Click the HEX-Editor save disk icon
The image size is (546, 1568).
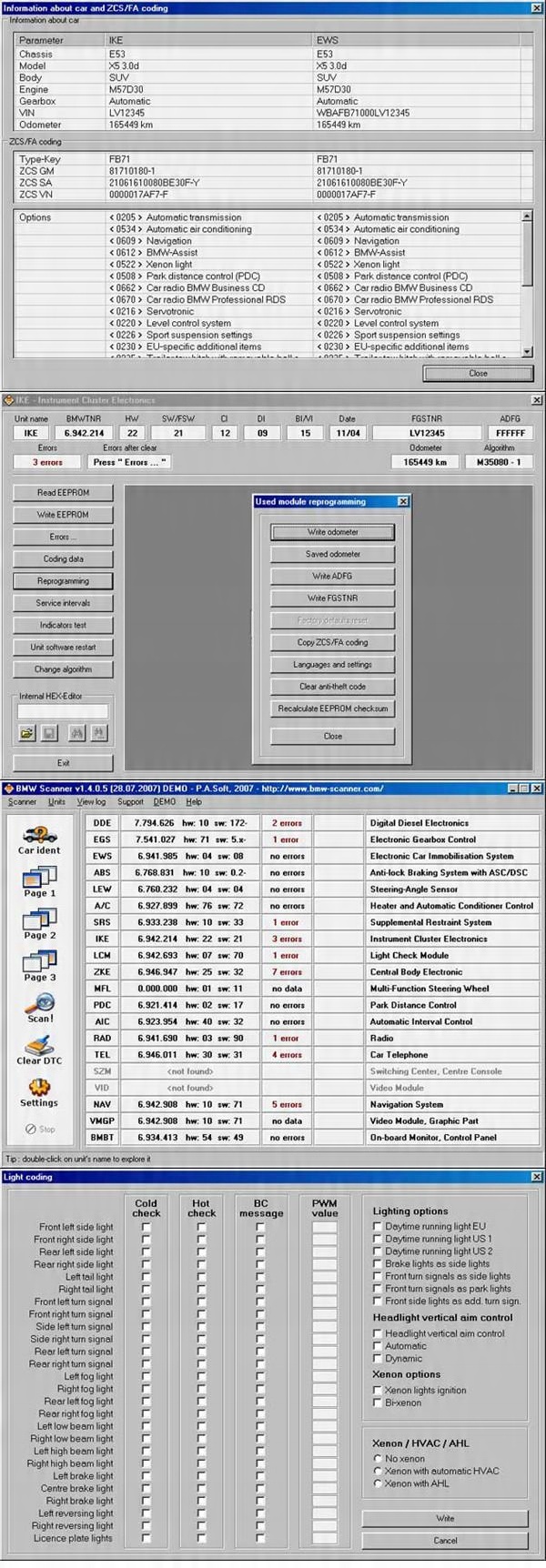tap(51, 732)
